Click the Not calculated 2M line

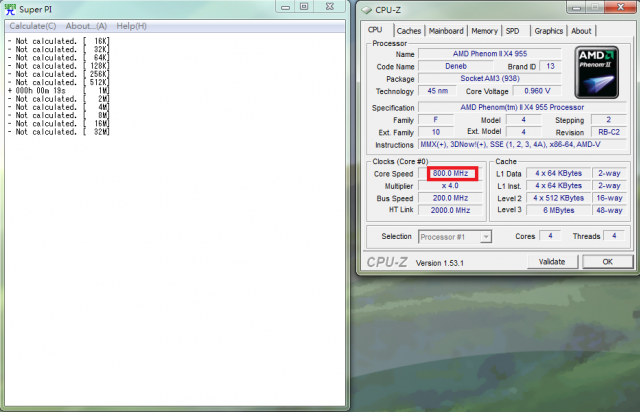[x=58, y=99]
